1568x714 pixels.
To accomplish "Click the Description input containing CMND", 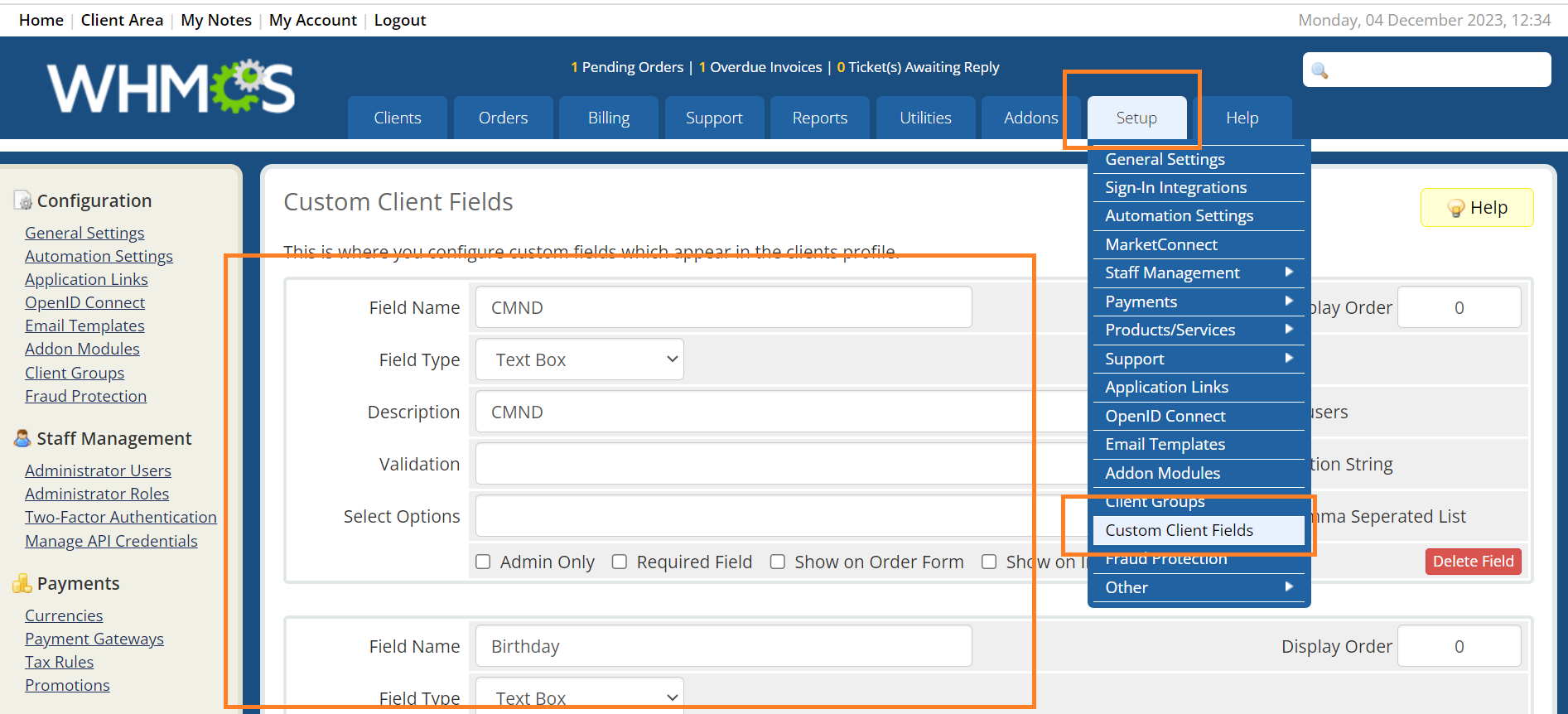I will coord(781,412).
